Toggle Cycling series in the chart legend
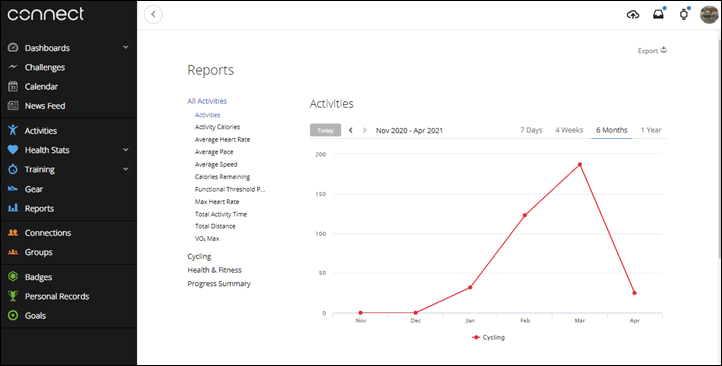Image resolution: width=722 pixels, height=366 pixels. point(489,337)
